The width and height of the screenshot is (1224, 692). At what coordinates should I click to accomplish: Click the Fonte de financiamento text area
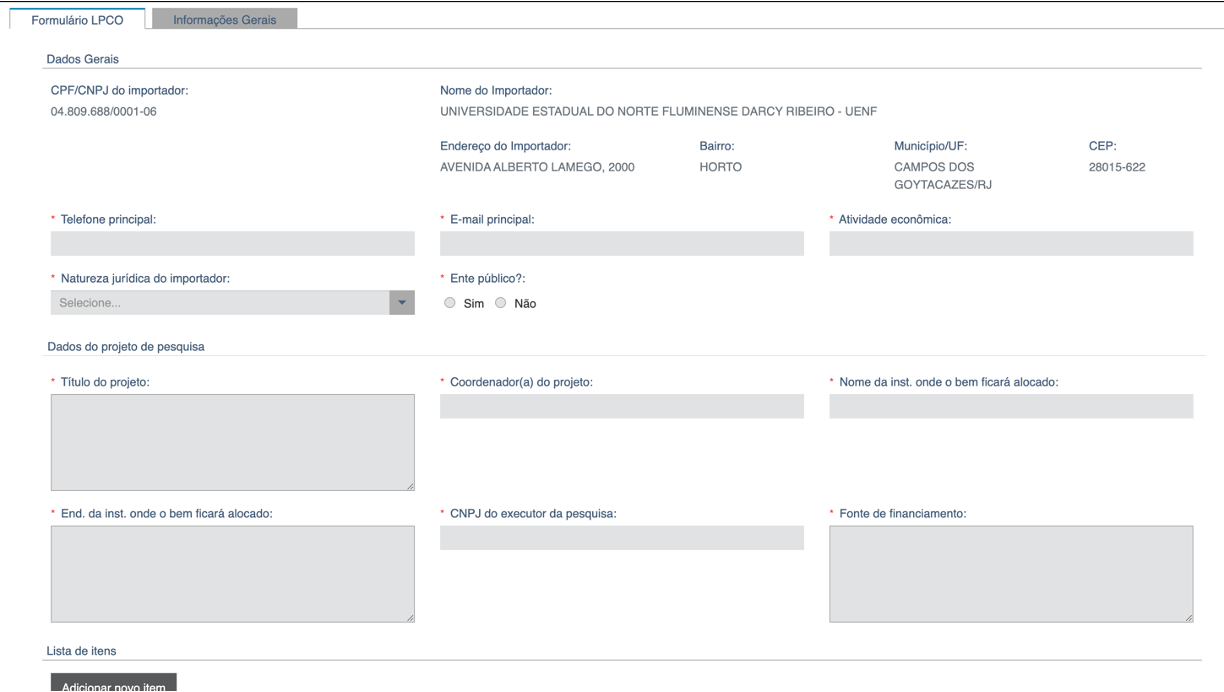[x=1010, y=574]
